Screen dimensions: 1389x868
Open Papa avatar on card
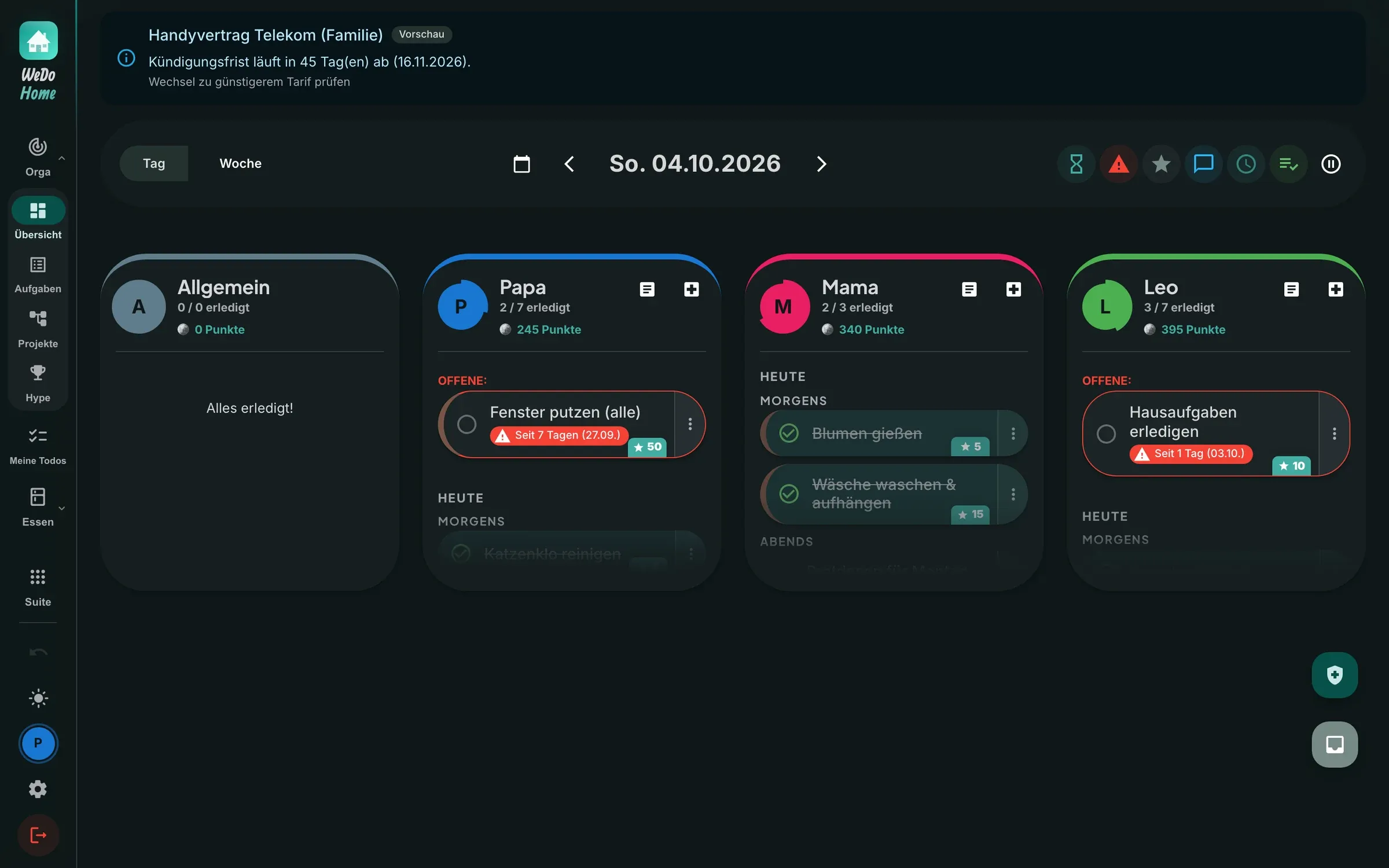tap(461, 306)
